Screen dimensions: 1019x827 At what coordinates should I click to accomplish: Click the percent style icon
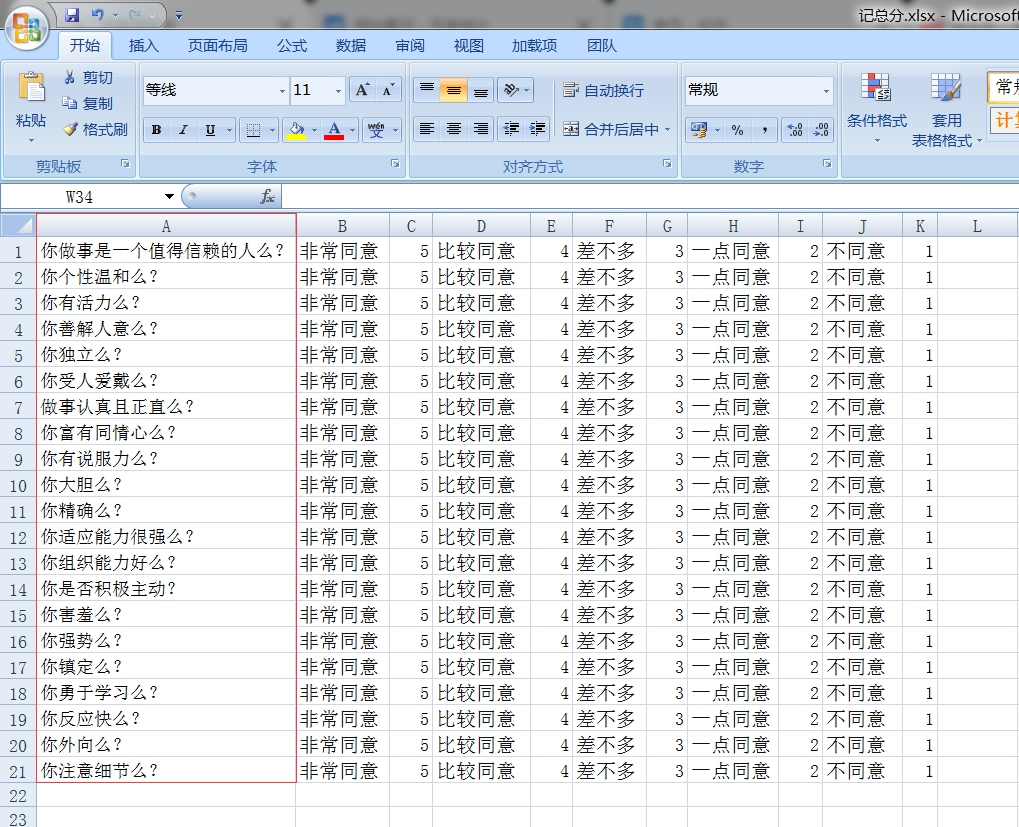tap(737, 130)
